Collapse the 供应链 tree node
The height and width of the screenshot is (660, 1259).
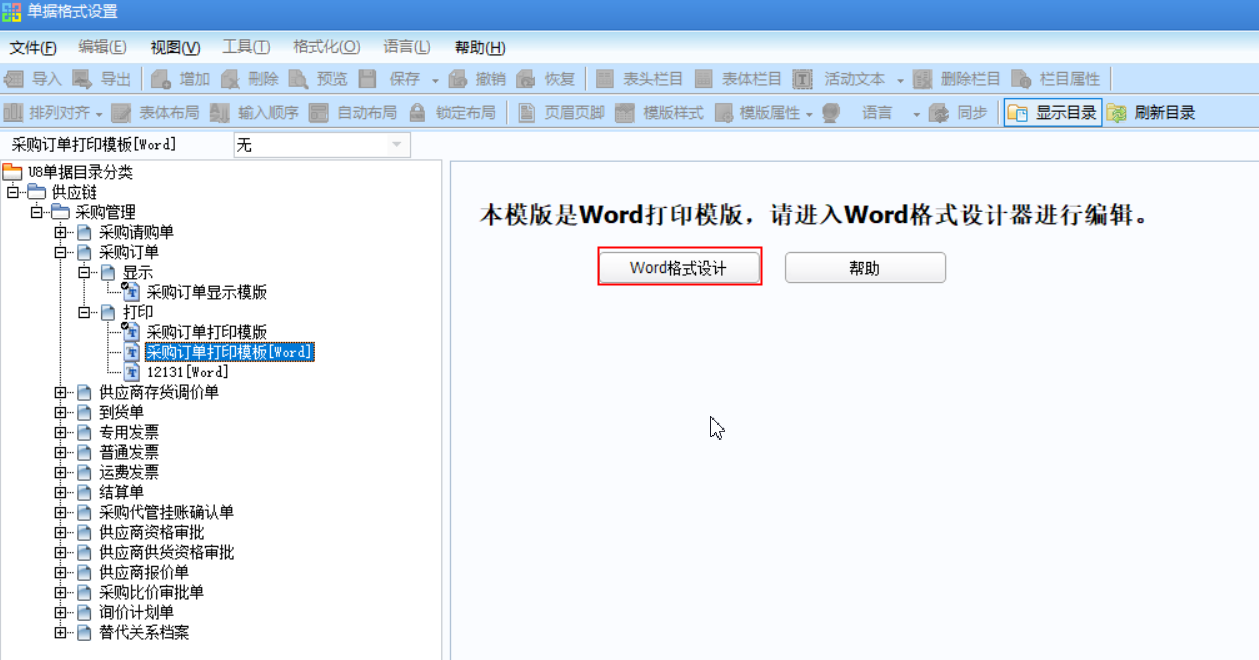coord(13,192)
